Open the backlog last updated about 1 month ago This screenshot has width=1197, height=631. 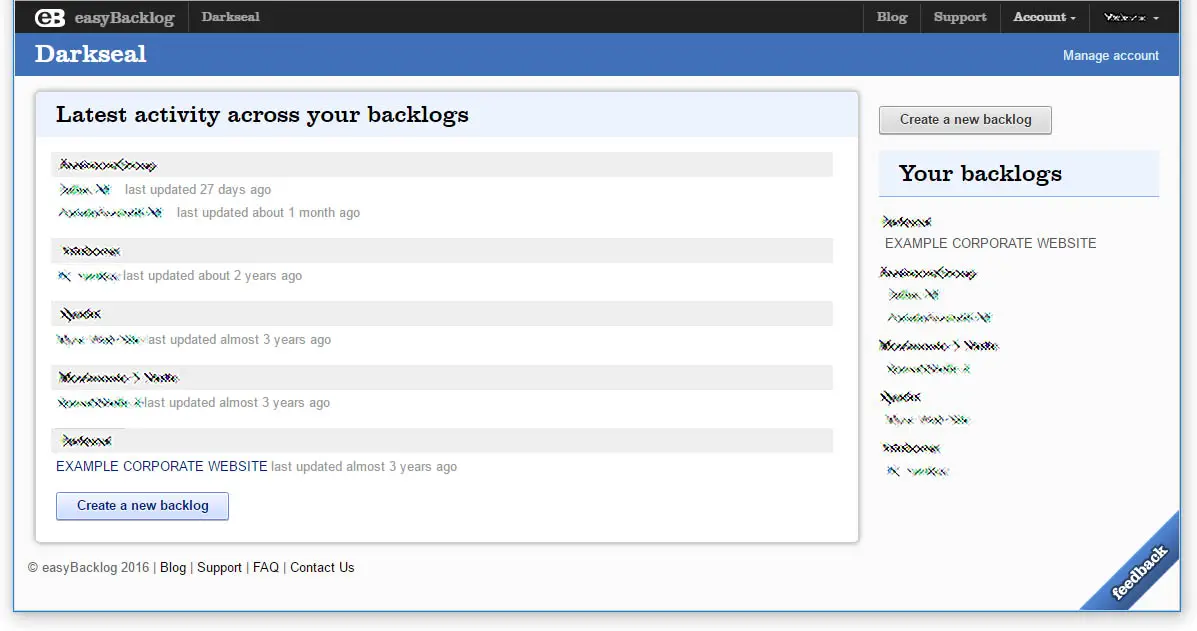coord(111,213)
